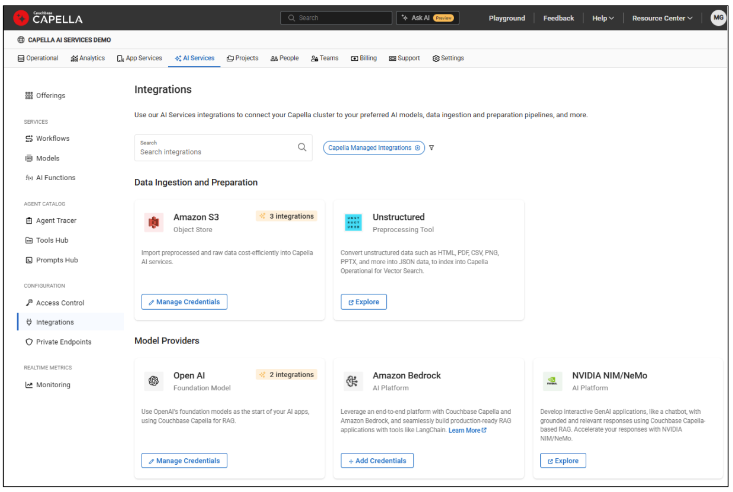Expand the Resource Center dropdown
The height and width of the screenshot is (492, 733).
pyautogui.click(x=662, y=18)
